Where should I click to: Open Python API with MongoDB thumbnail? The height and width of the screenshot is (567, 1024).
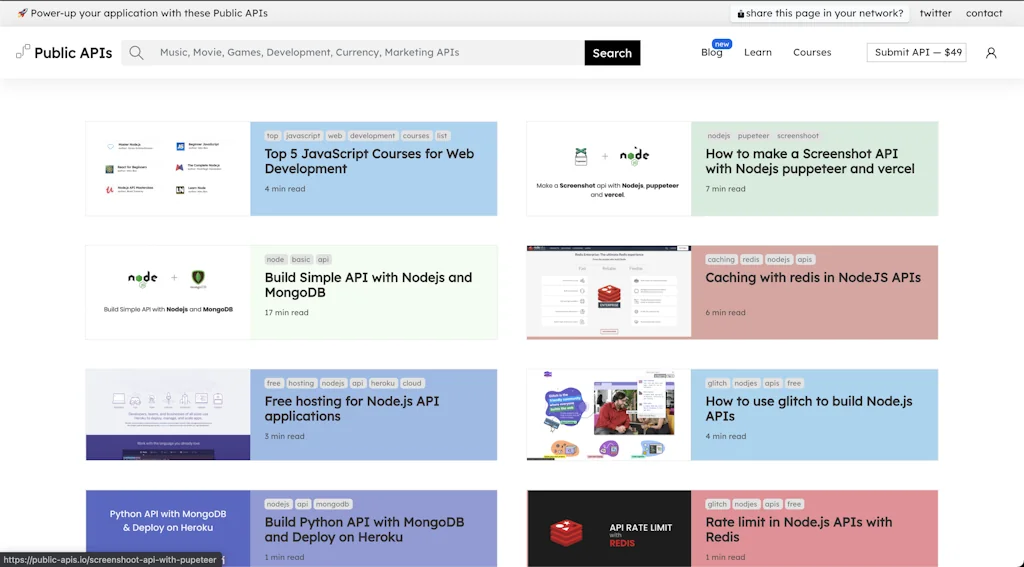pyautogui.click(x=168, y=528)
